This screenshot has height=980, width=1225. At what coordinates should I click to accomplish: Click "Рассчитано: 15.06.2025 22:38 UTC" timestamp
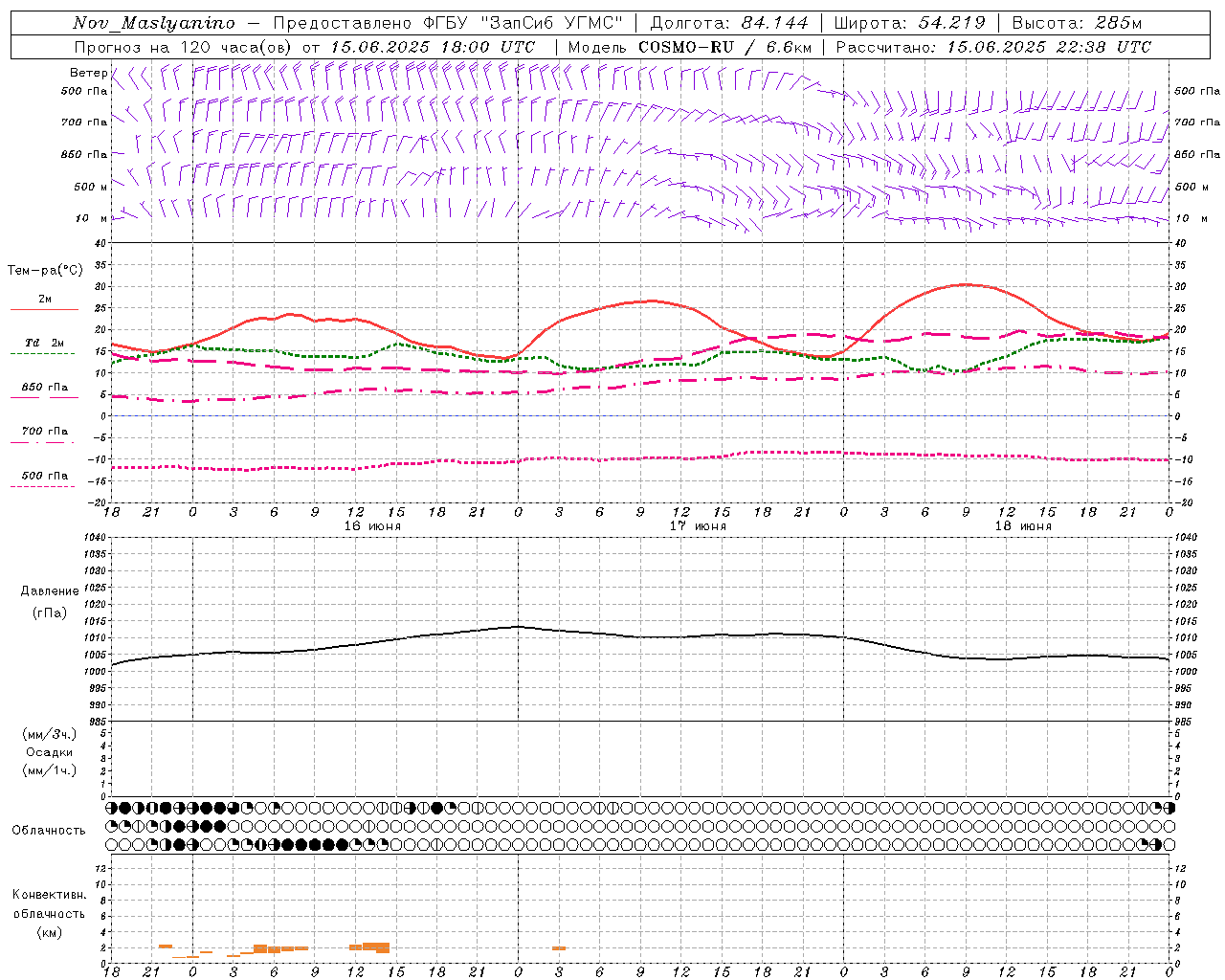(993, 47)
